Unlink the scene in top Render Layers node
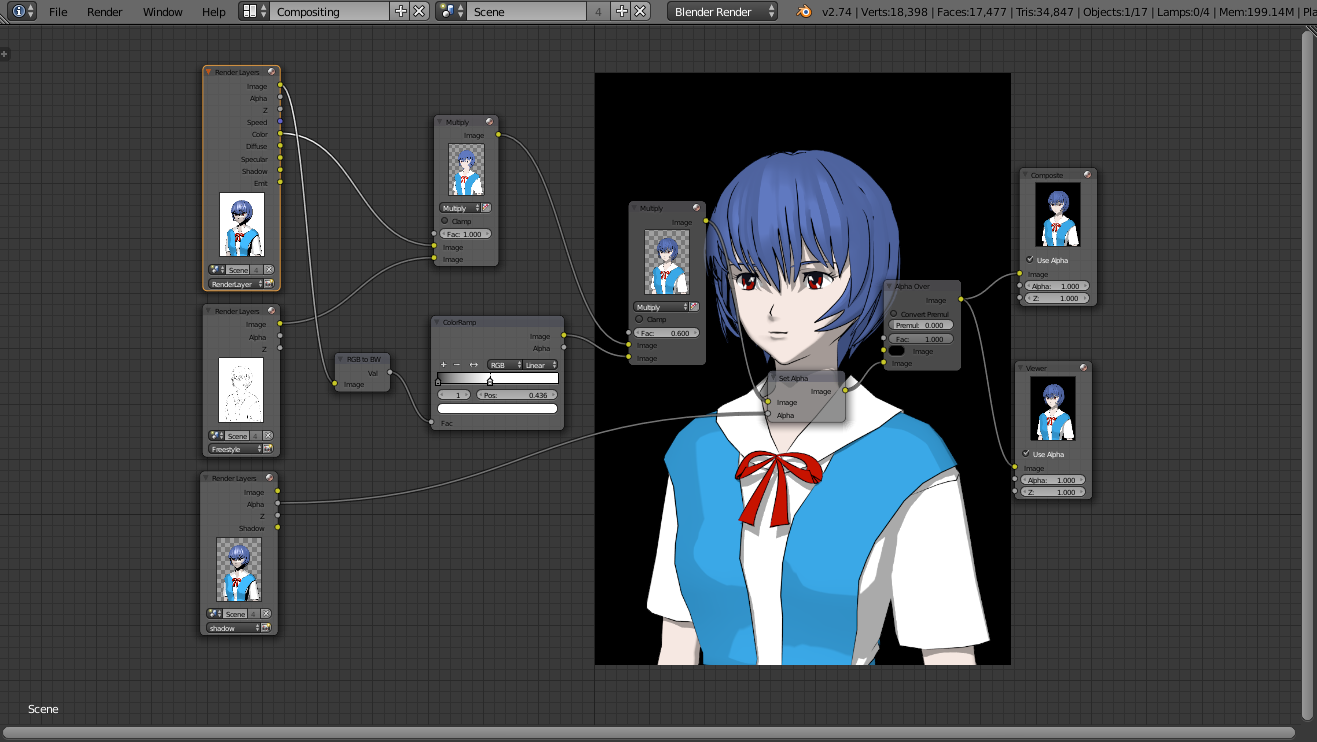Screen dimensions: 1317x742 (269, 270)
